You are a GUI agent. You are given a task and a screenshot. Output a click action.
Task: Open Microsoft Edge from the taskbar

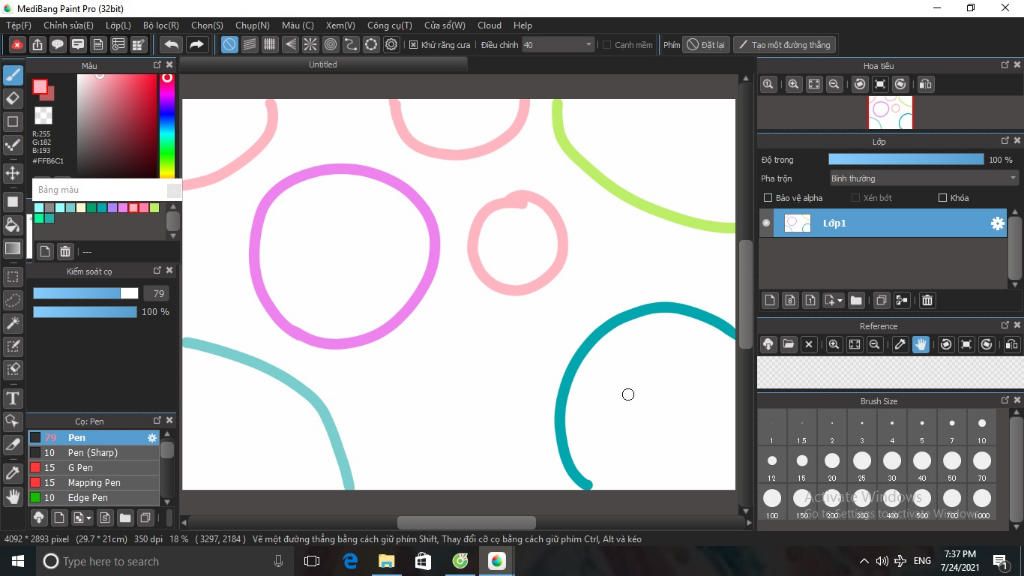point(350,561)
